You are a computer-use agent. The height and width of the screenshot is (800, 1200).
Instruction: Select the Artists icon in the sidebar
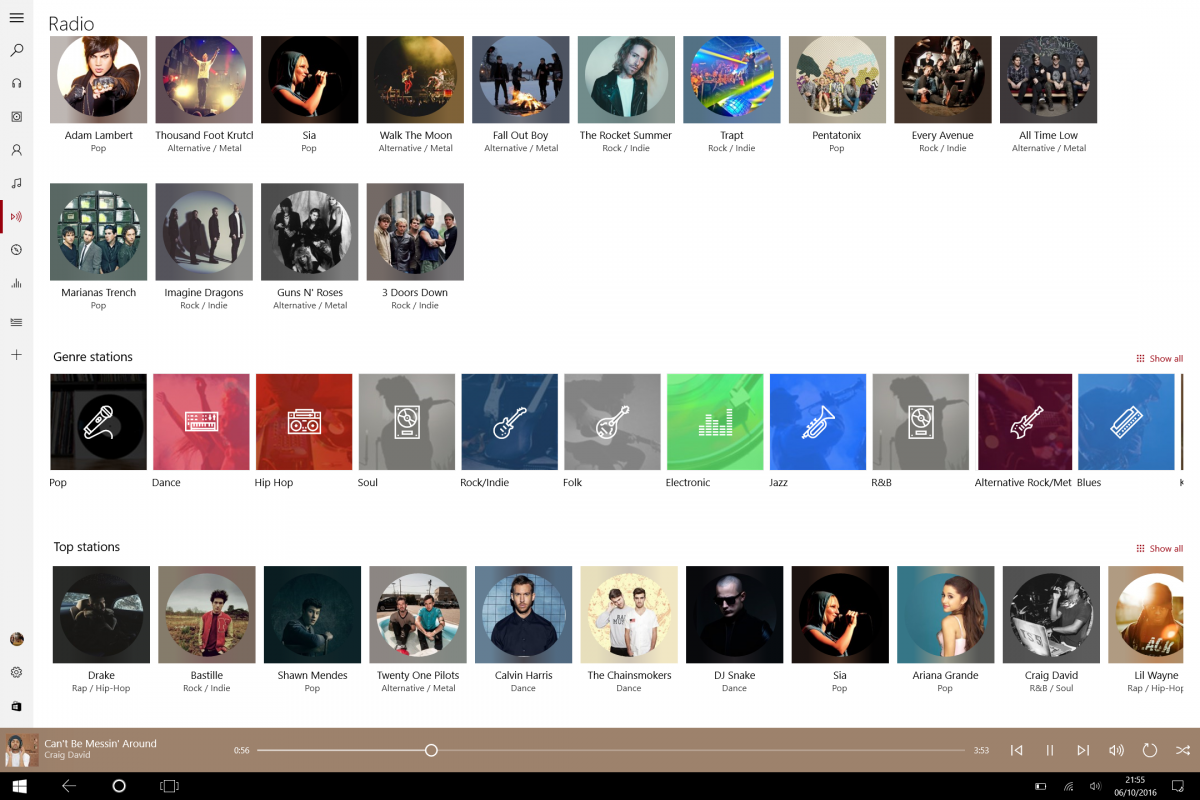pos(16,150)
